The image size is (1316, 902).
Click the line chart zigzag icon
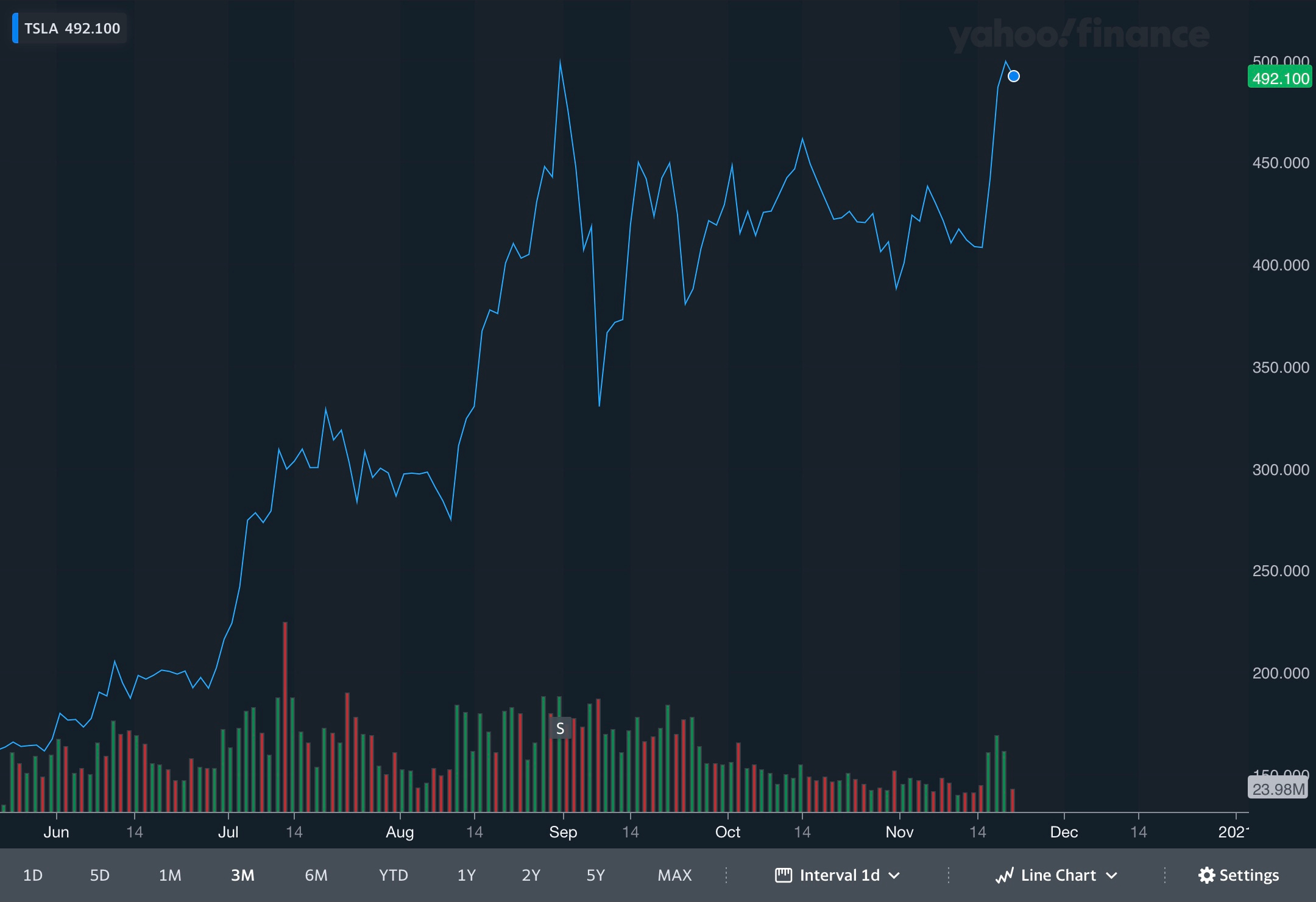(1004, 875)
